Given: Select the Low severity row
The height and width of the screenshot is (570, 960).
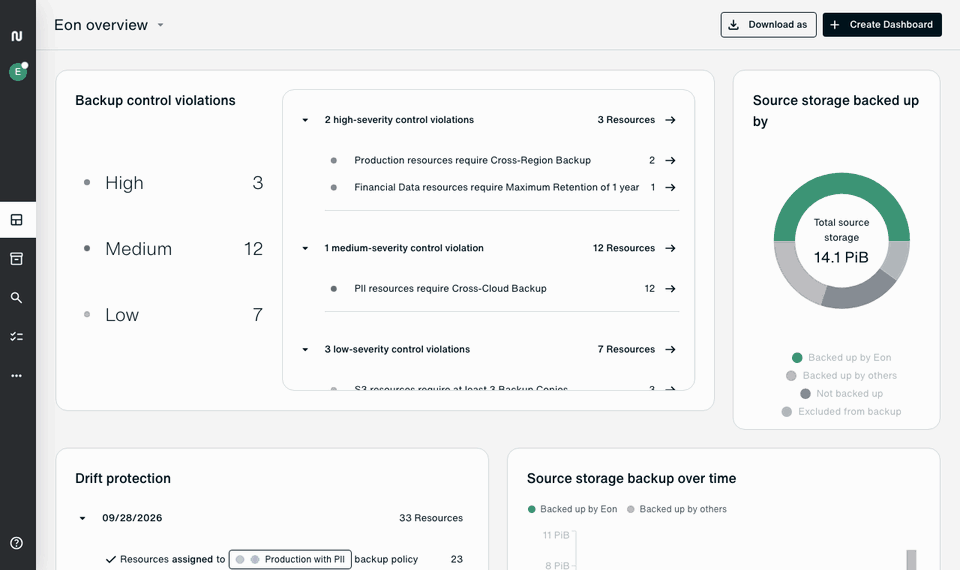Looking at the screenshot, I should pyautogui.click(x=173, y=315).
